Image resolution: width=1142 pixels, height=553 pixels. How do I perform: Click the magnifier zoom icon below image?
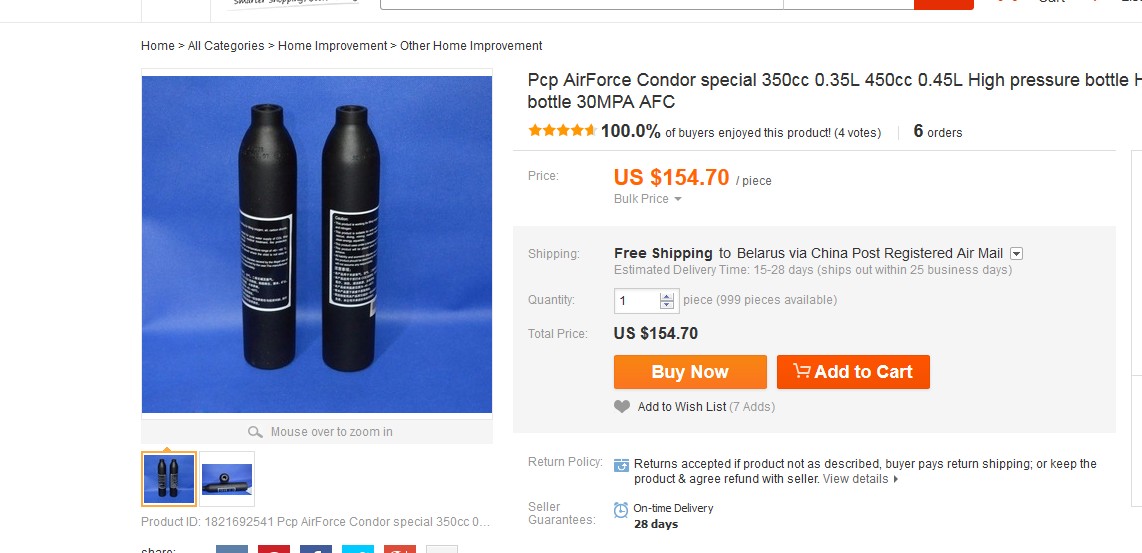click(x=255, y=432)
